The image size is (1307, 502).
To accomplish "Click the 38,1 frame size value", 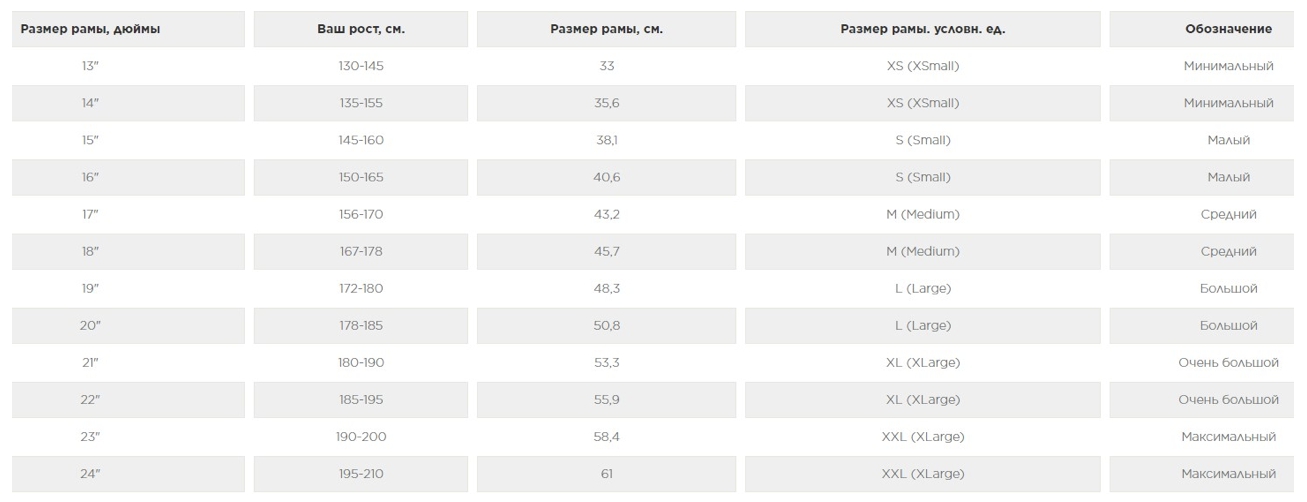I will click(x=606, y=140).
